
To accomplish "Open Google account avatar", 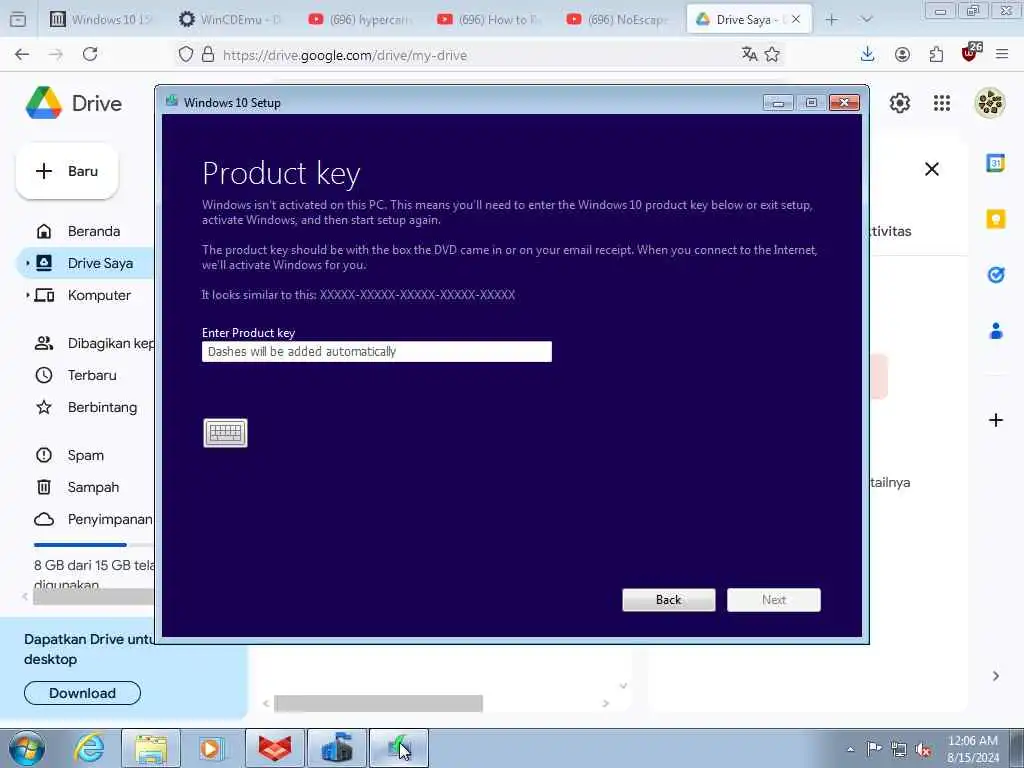I will 990,103.
